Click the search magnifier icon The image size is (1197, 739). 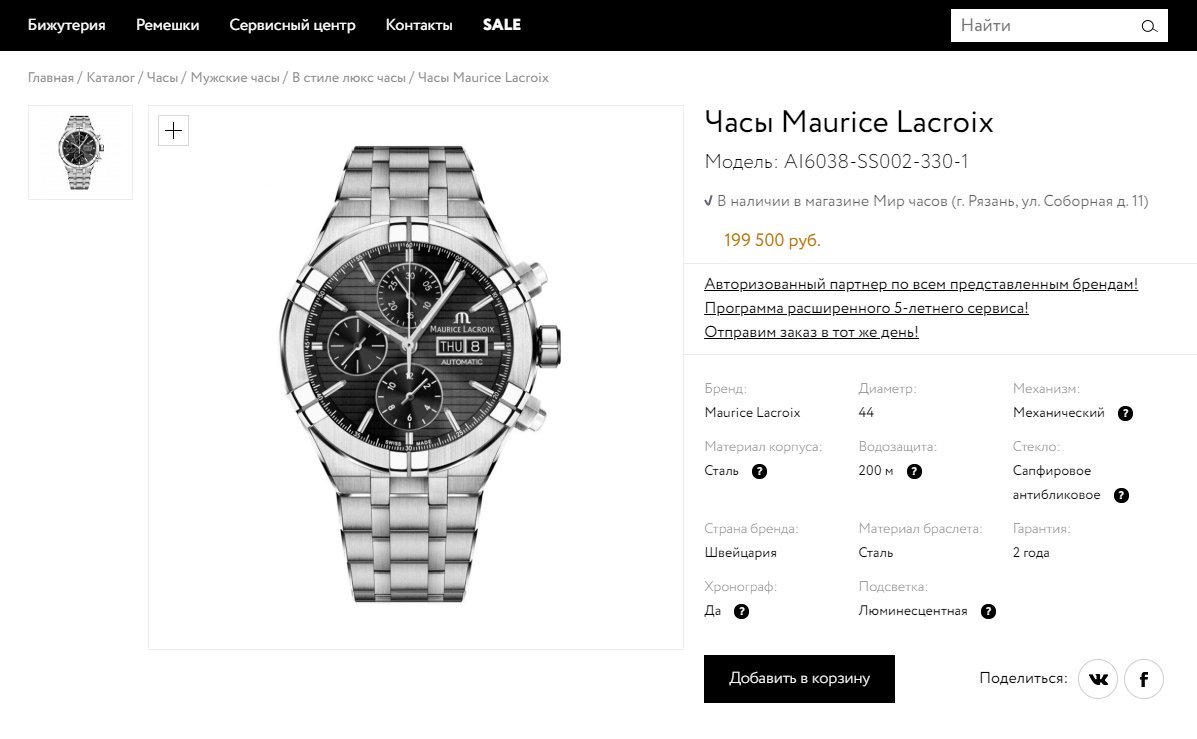coord(1149,26)
